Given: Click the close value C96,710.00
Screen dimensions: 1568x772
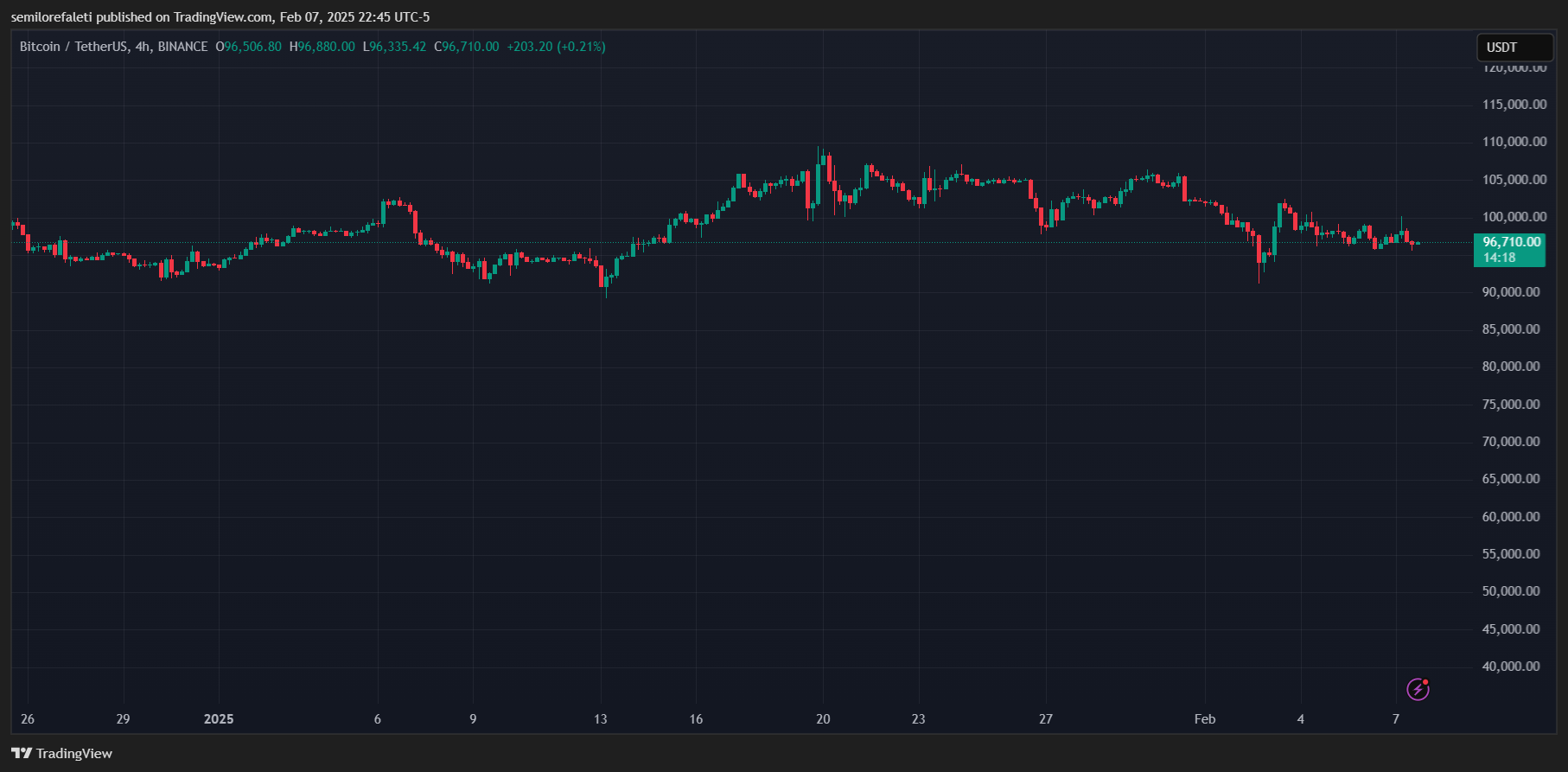Looking at the screenshot, I should [467, 47].
